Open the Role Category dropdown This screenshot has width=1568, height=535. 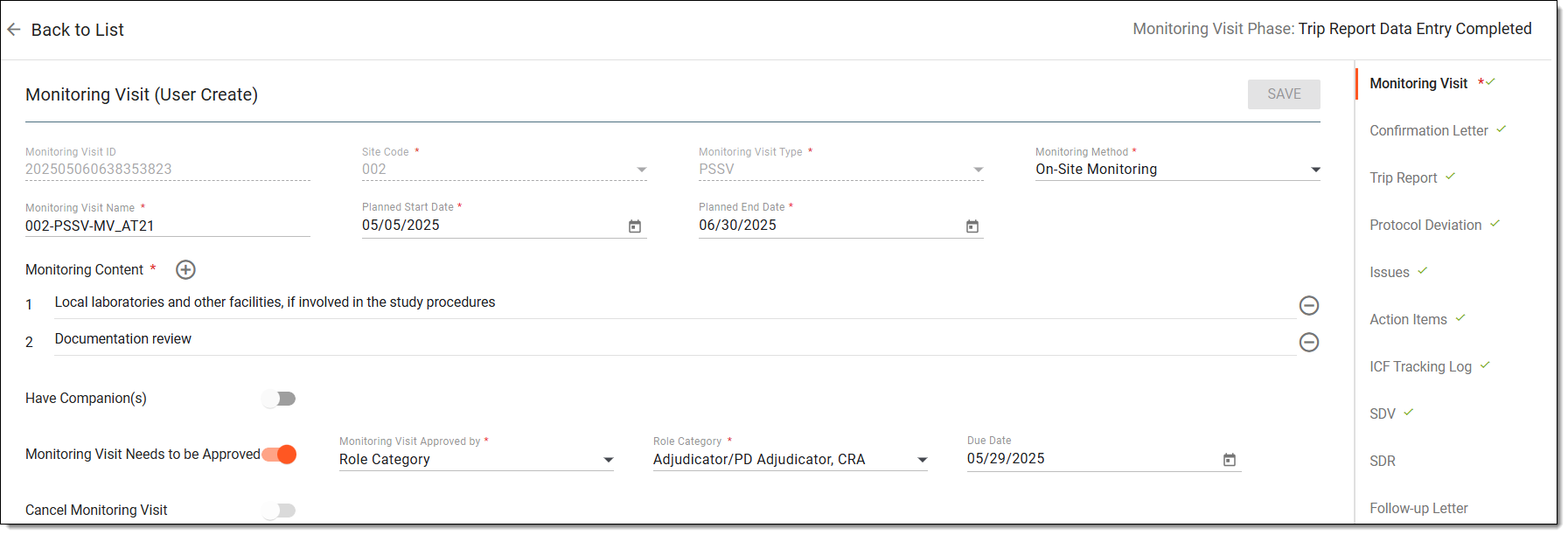(790, 460)
